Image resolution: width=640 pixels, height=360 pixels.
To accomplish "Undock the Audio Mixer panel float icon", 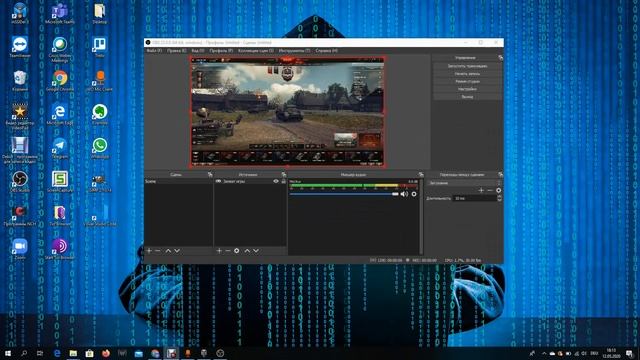I will click(x=421, y=175).
